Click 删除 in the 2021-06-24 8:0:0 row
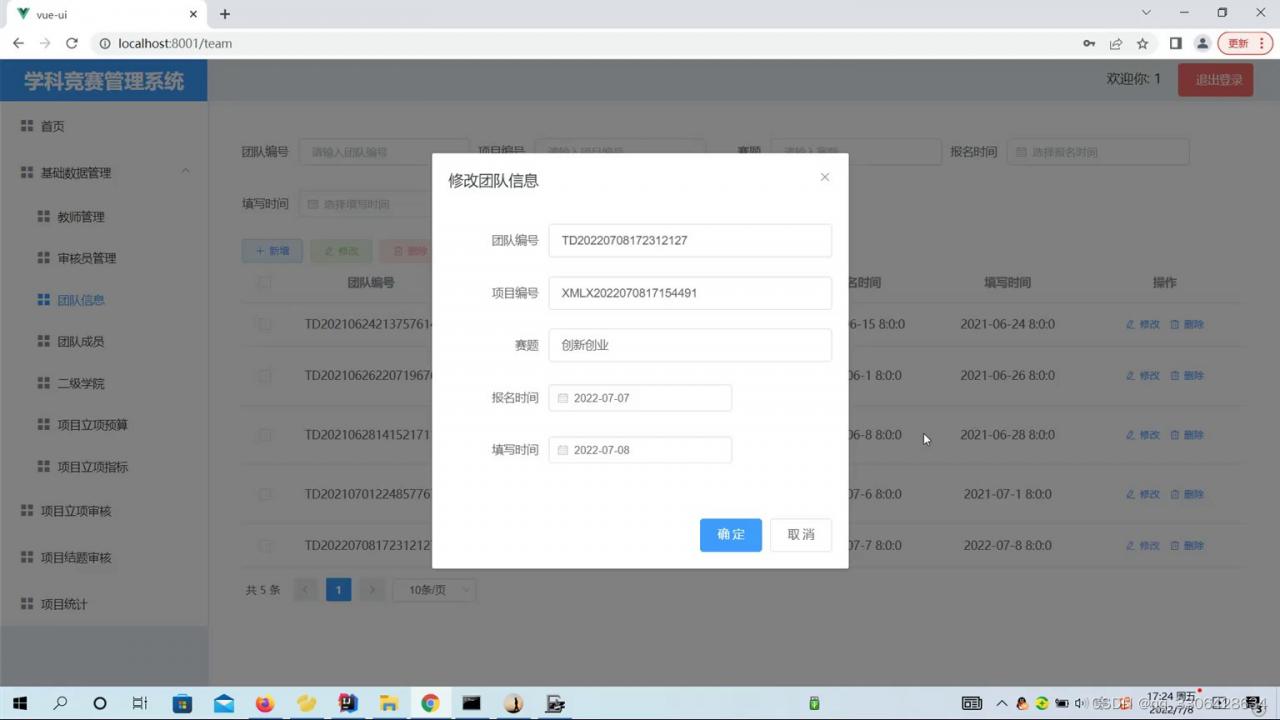This screenshot has height=720, width=1280. [x=1187, y=324]
